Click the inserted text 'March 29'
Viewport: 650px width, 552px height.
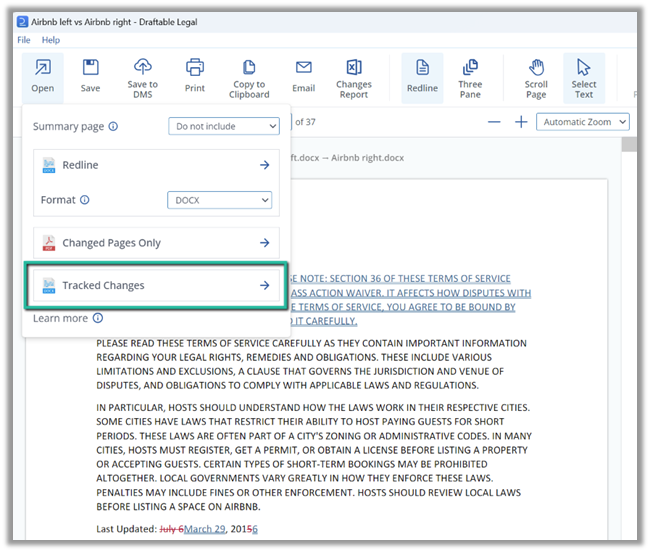pos(205,529)
